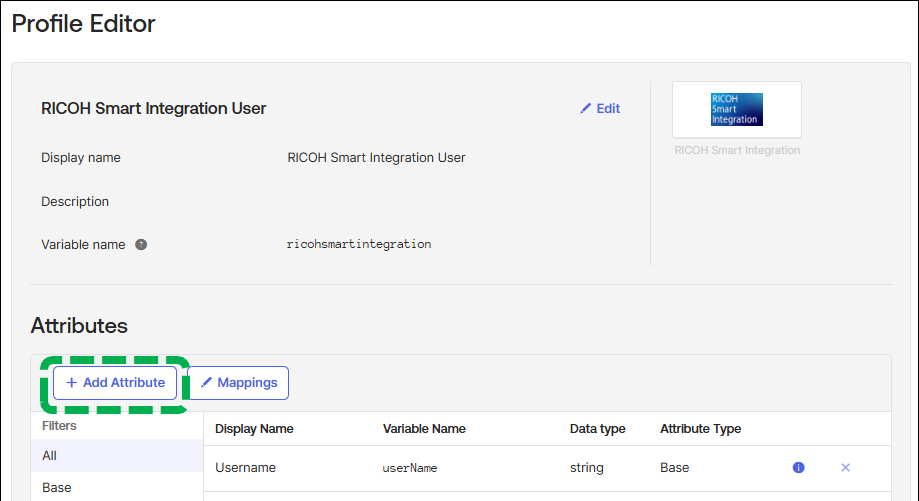Click the Attribute Type column header
The width and height of the screenshot is (919, 501).
tap(700, 429)
